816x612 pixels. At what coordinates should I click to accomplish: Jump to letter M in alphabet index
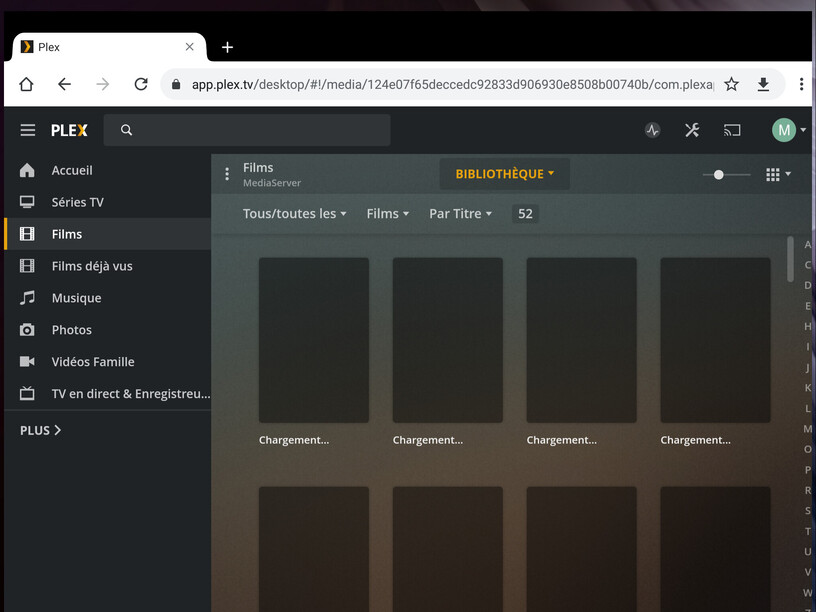pyautogui.click(x=807, y=429)
